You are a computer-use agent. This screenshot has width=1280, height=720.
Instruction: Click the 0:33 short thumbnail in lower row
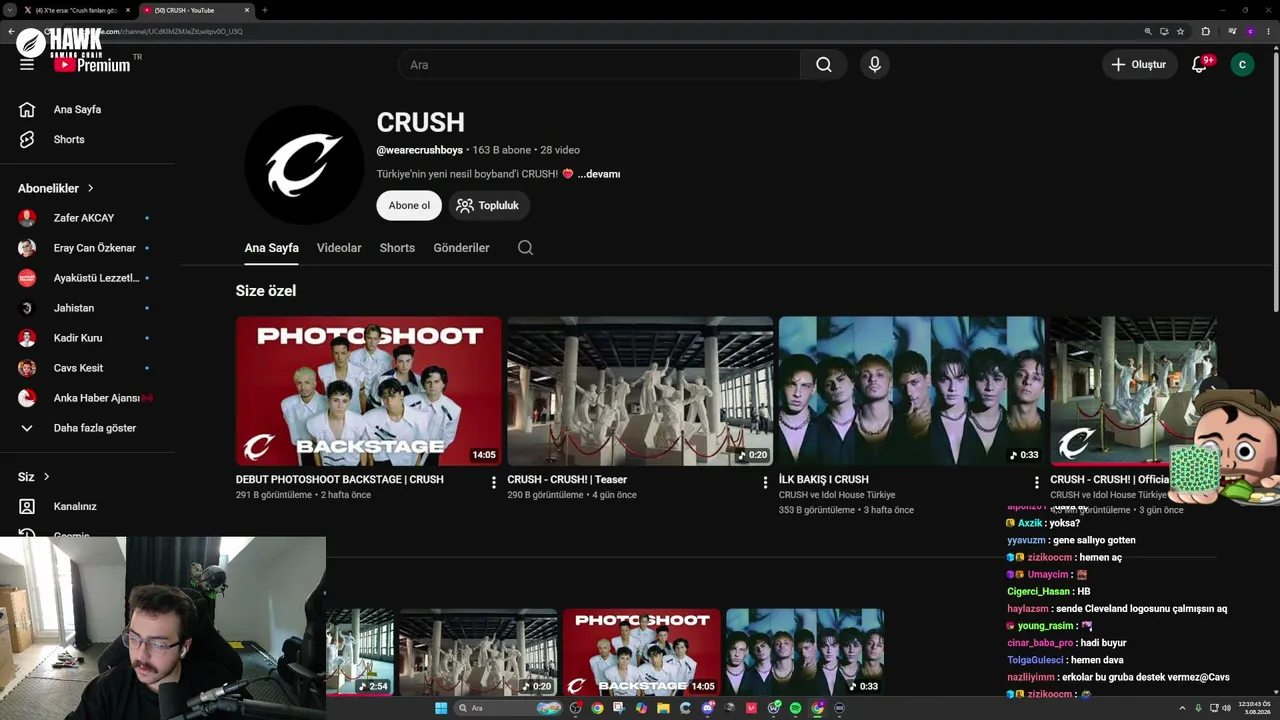805,652
